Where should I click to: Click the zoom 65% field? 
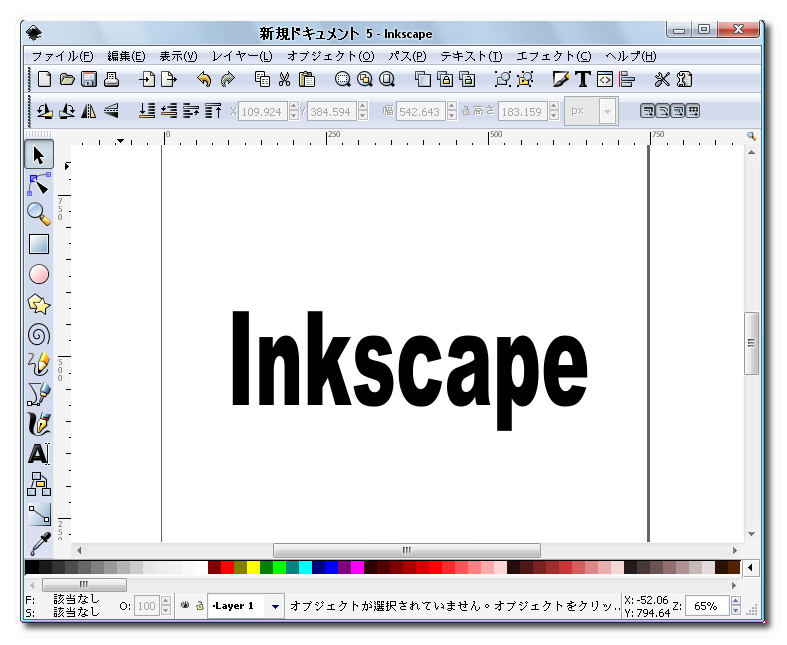[x=706, y=606]
